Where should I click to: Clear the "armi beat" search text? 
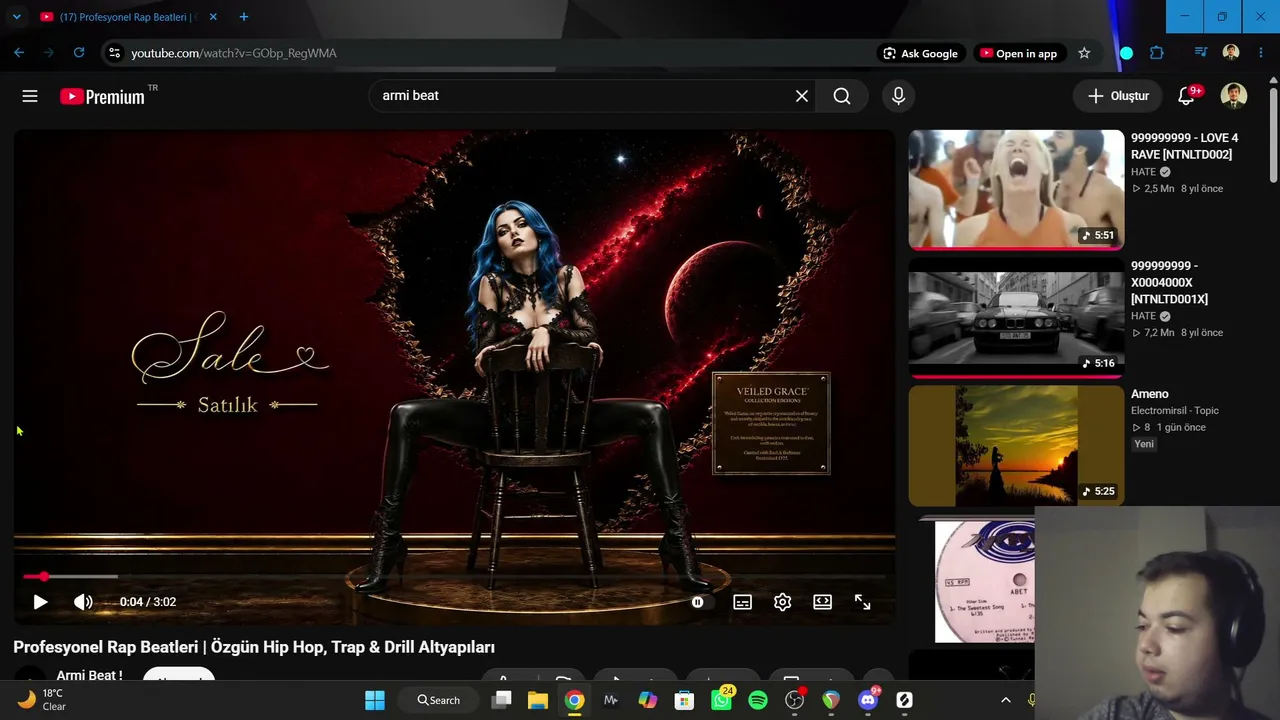coord(802,96)
